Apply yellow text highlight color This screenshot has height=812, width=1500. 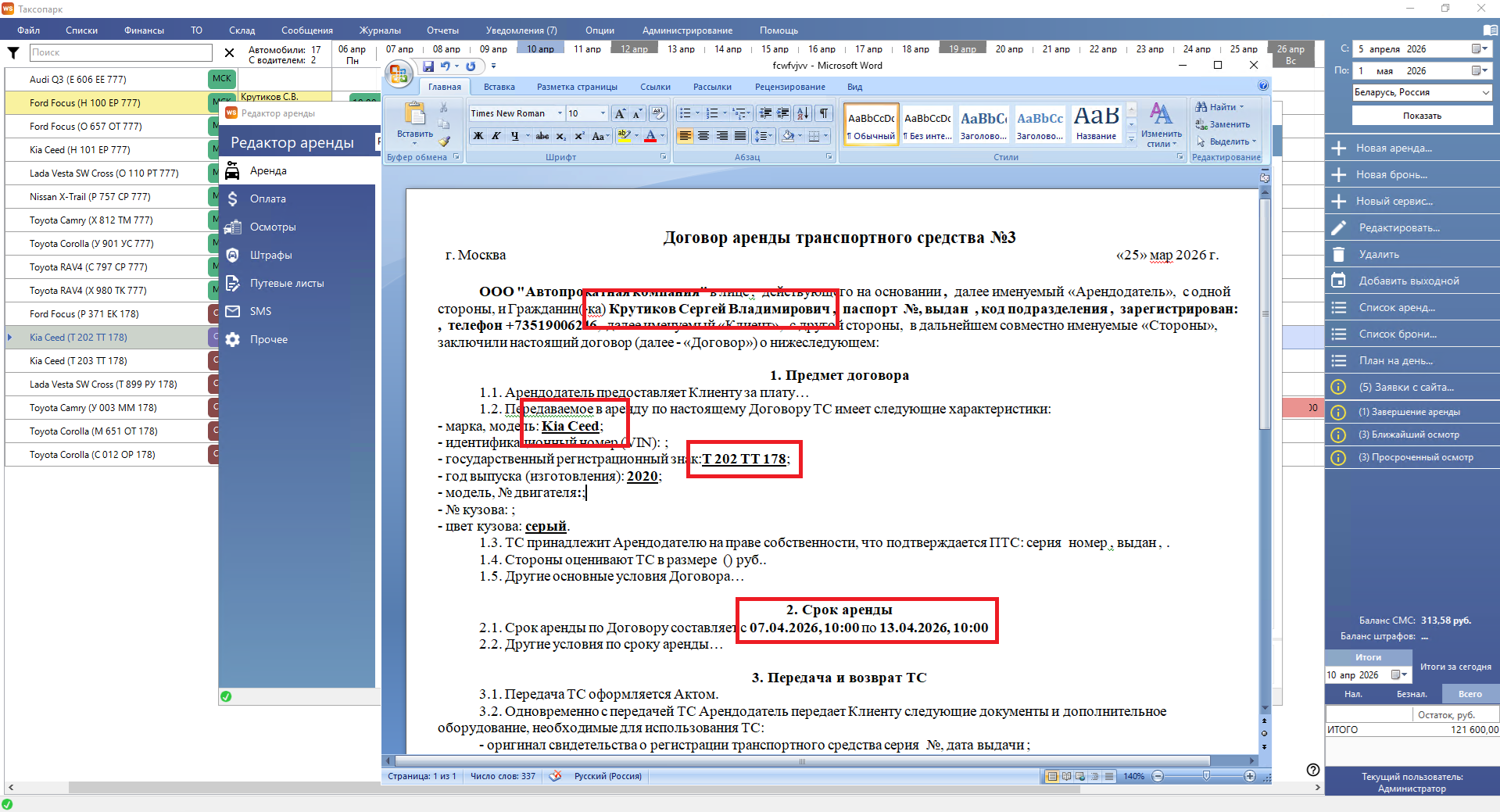(x=624, y=136)
